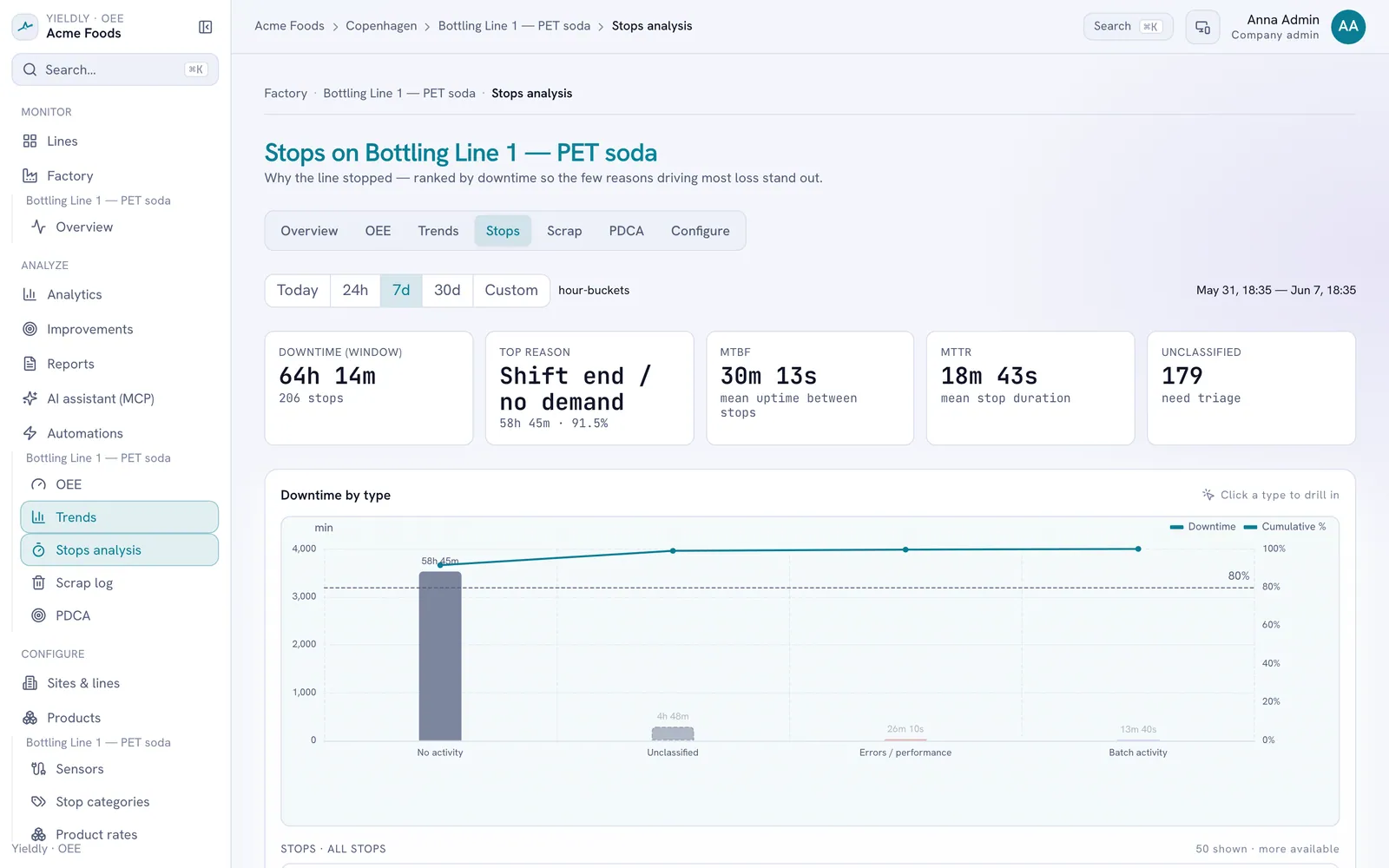Select the 30d time range
The image size is (1389, 868).
(x=447, y=290)
